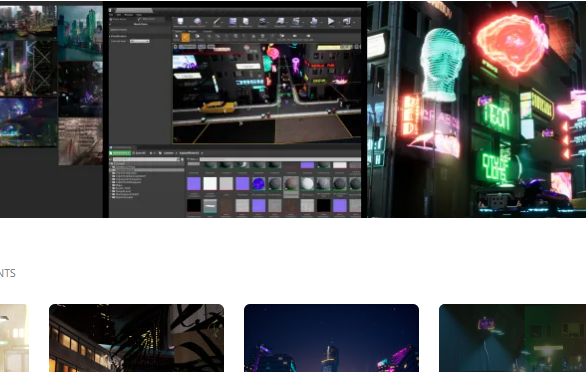Open the reference photo collage image

pos(51,109)
